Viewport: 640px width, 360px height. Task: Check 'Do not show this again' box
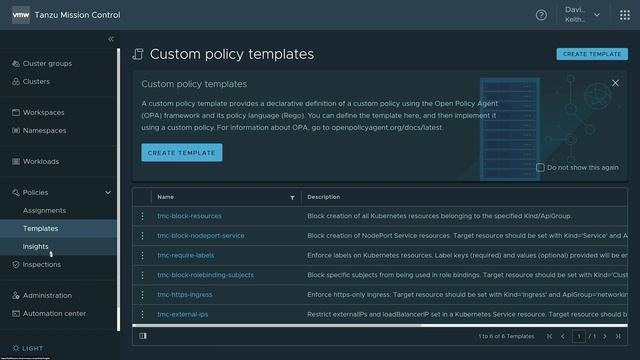(540, 167)
